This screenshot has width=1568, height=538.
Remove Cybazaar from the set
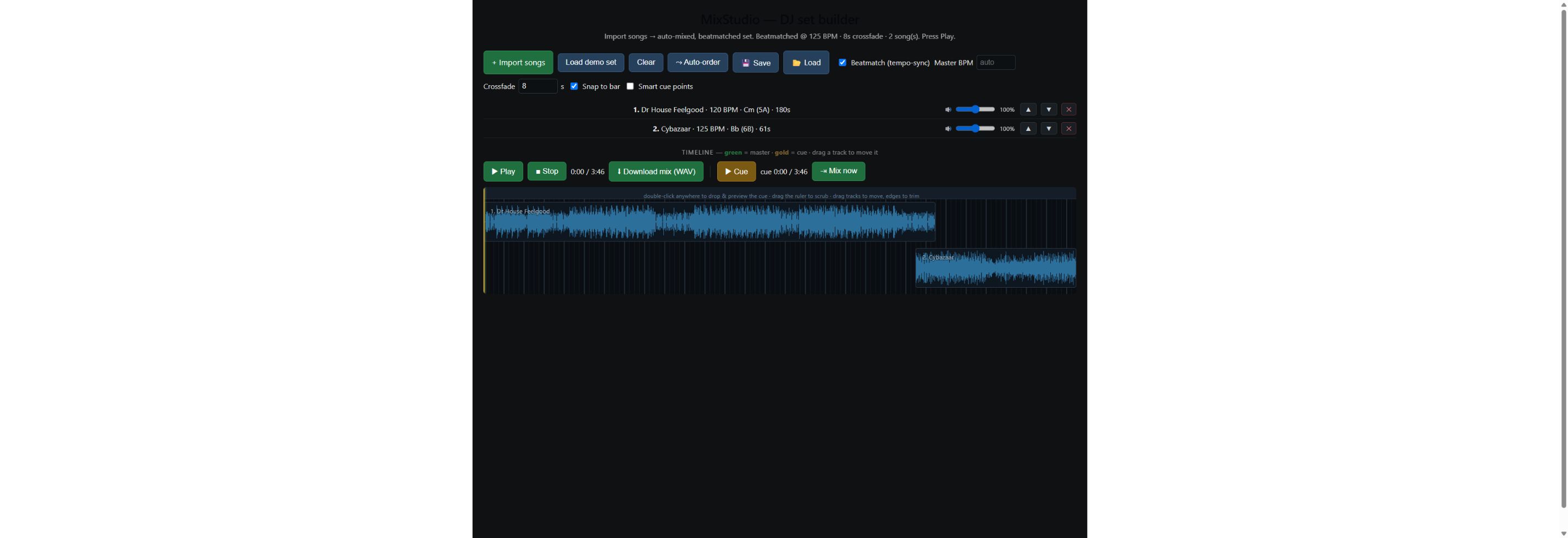coord(1068,129)
